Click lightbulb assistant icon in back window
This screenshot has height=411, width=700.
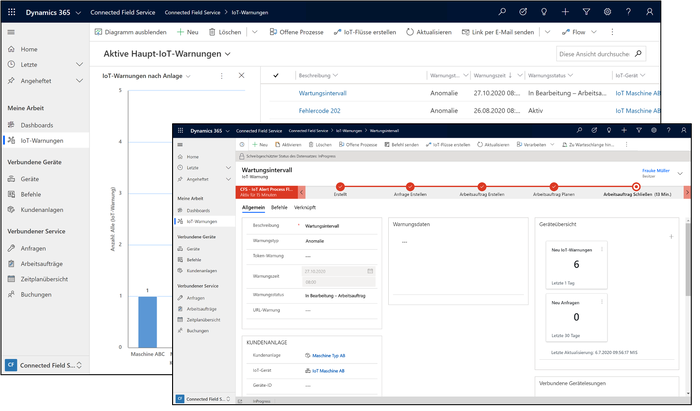click(544, 12)
